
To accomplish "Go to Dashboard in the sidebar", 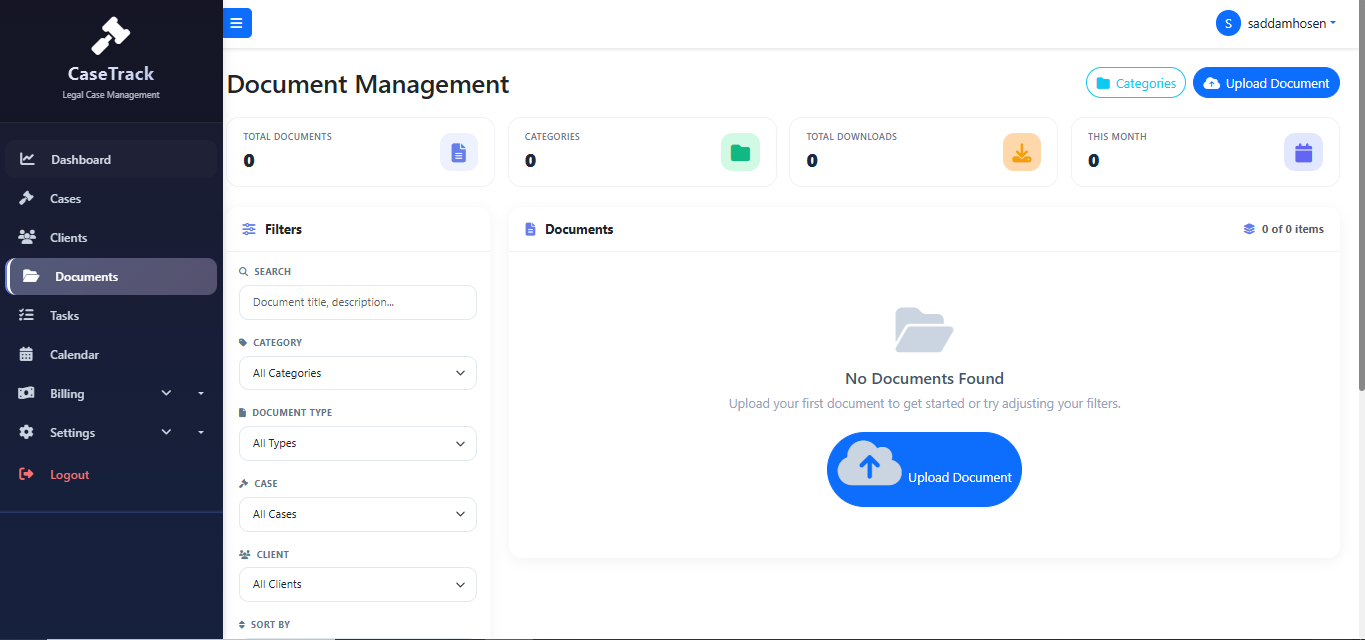I will pyautogui.click(x=111, y=159).
